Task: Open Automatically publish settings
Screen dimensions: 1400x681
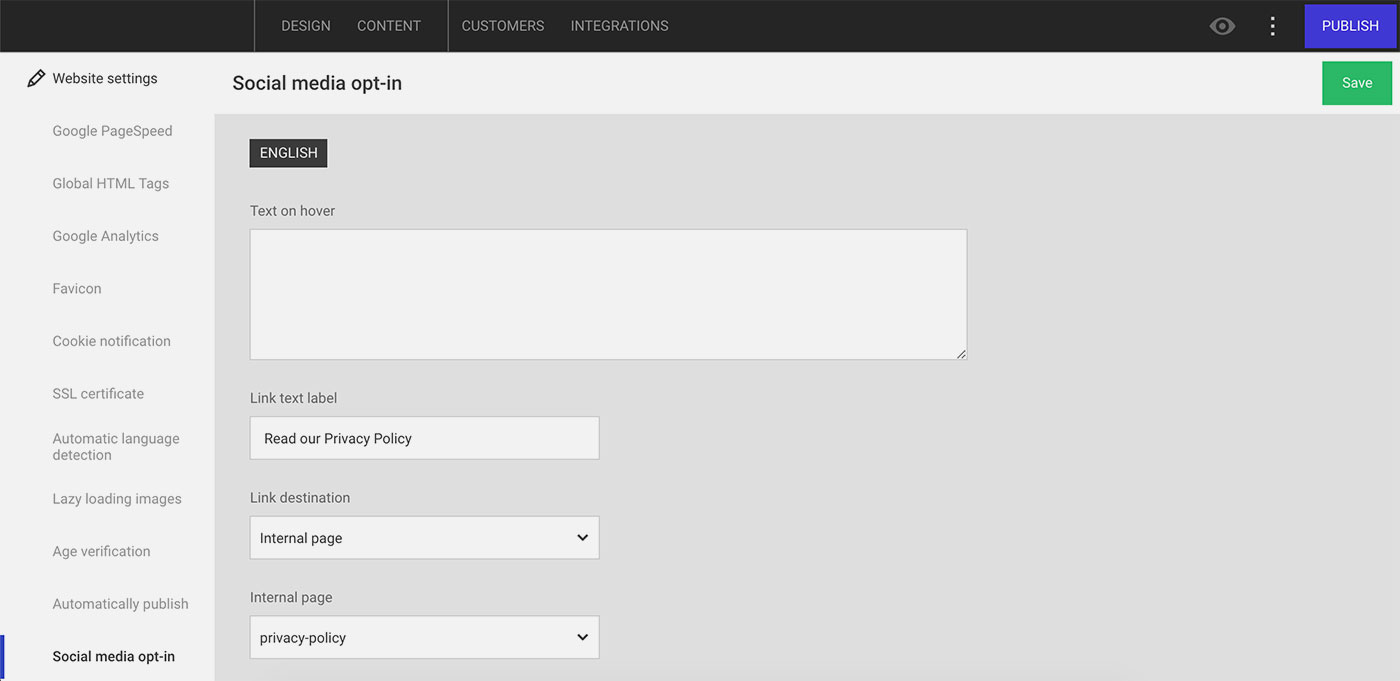Action: click(x=121, y=604)
